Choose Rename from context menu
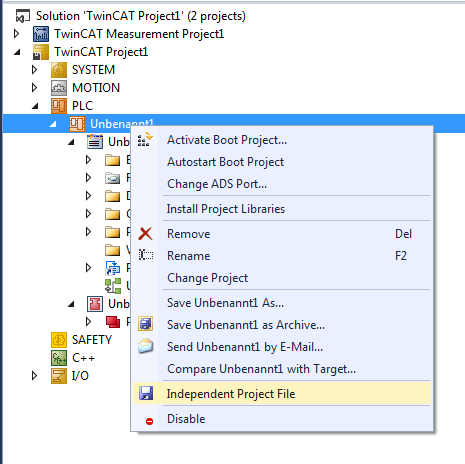Screen dimensions: 465x464 coord(282,256)
